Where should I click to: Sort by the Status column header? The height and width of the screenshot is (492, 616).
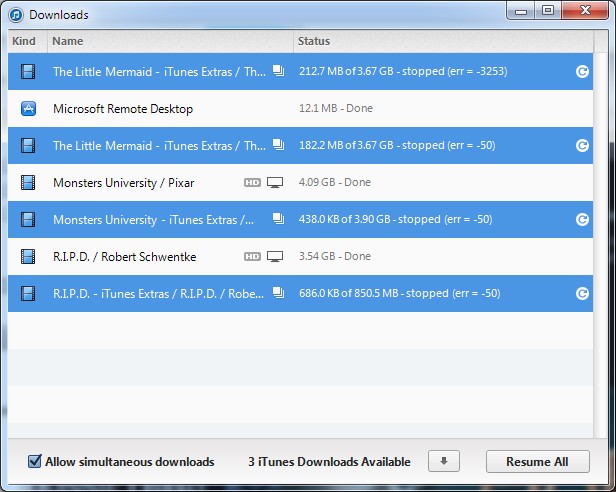pyautogui.click(x=444, y=41)
